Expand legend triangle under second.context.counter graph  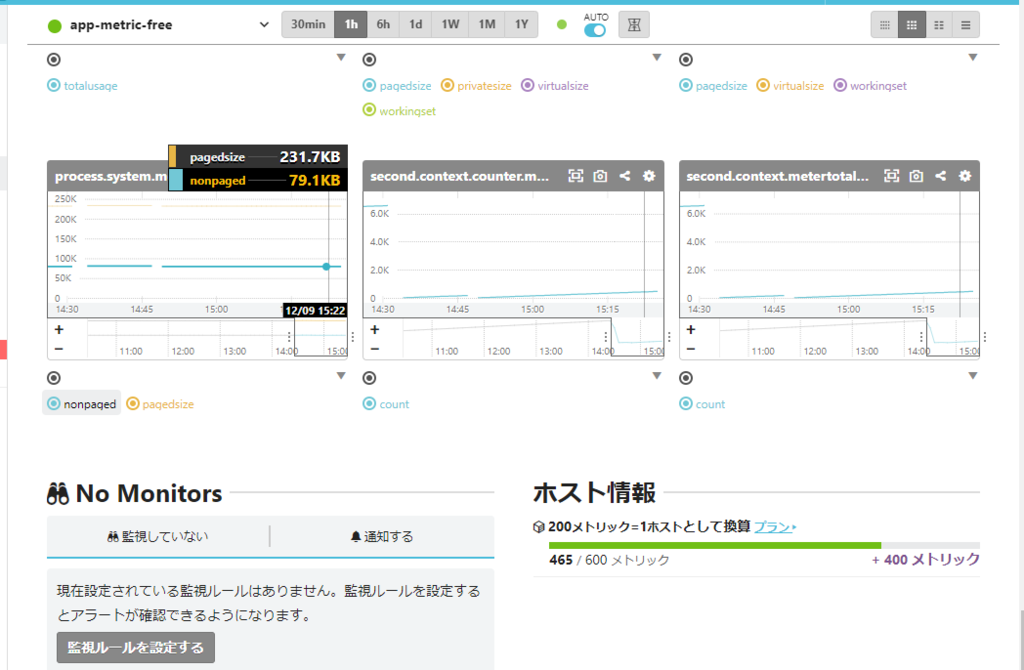coord(657,375)
